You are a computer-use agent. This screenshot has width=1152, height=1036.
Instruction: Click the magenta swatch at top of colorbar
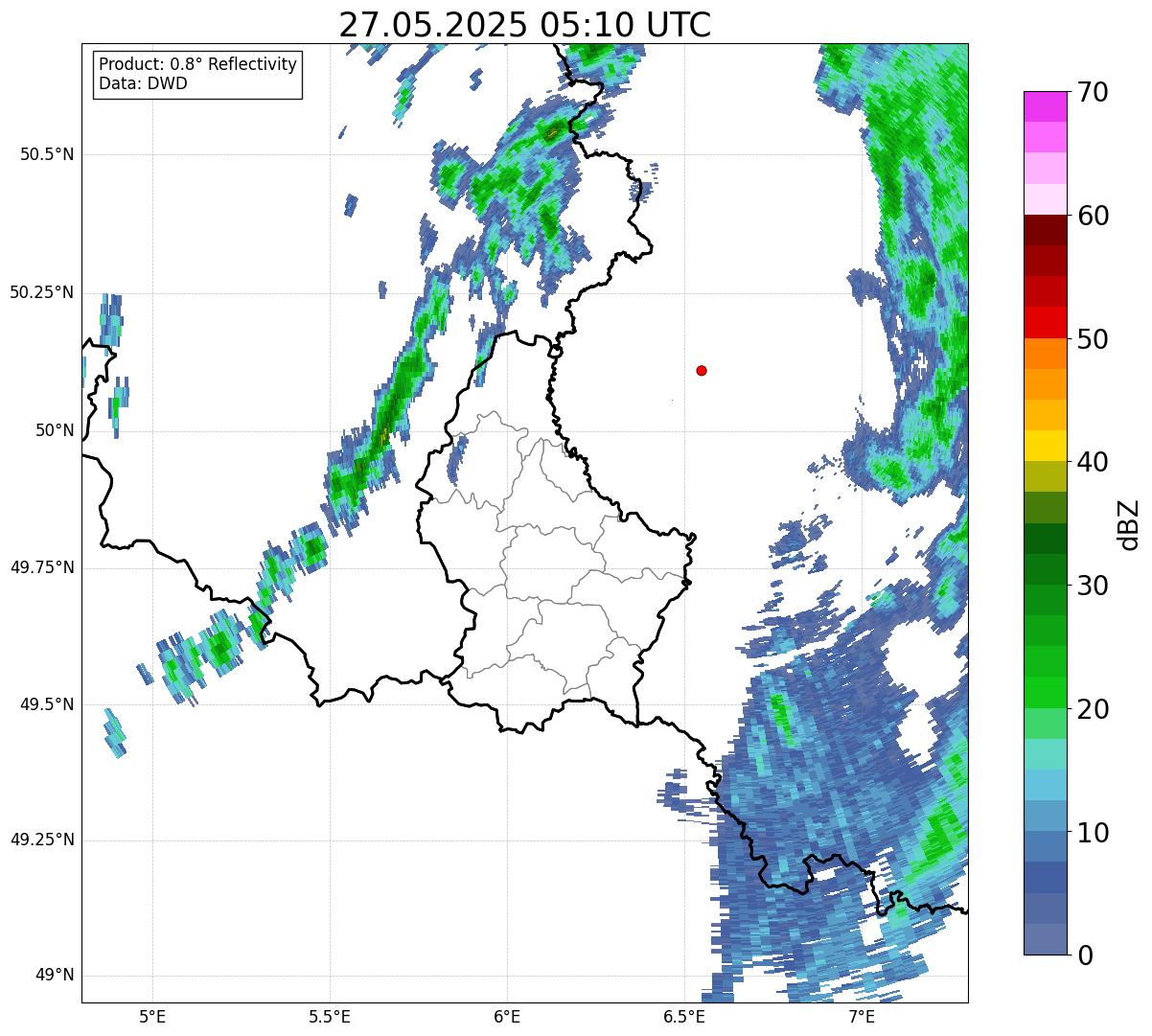1045,106
